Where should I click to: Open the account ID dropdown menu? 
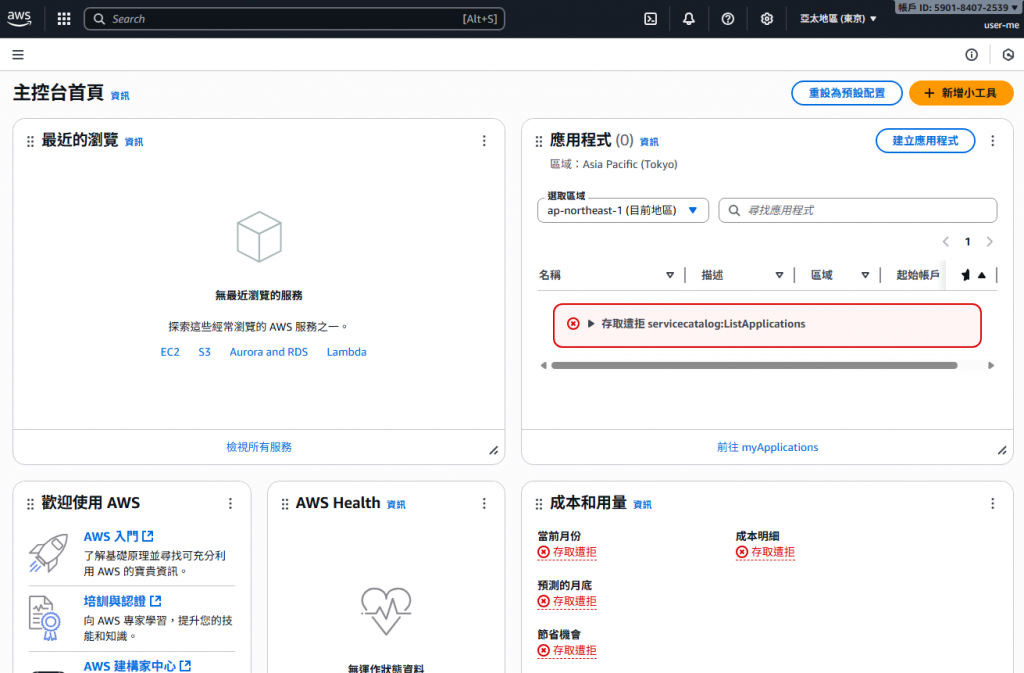coord(957,7)
